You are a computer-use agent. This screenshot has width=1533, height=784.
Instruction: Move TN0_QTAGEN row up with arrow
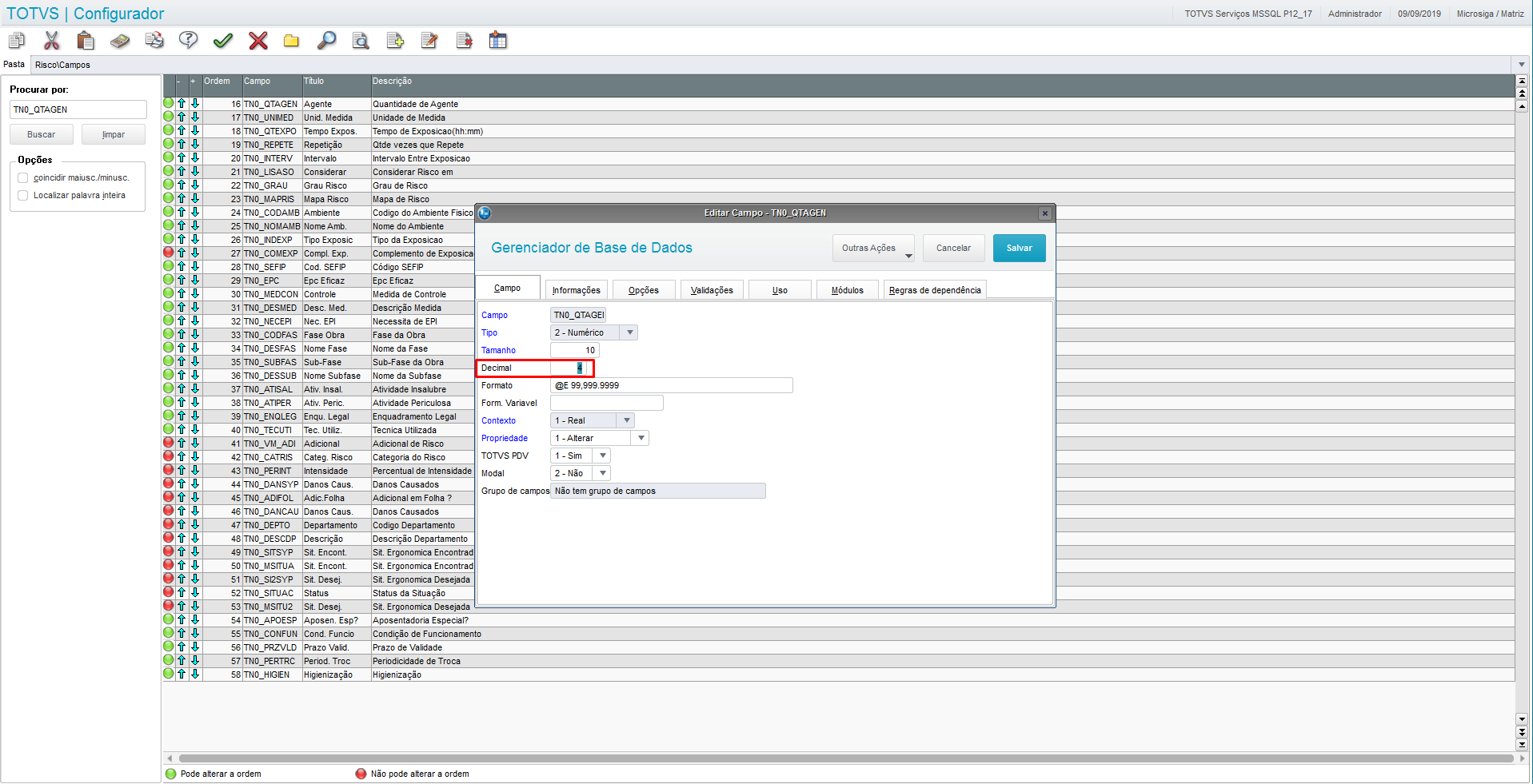coord(182,103)
